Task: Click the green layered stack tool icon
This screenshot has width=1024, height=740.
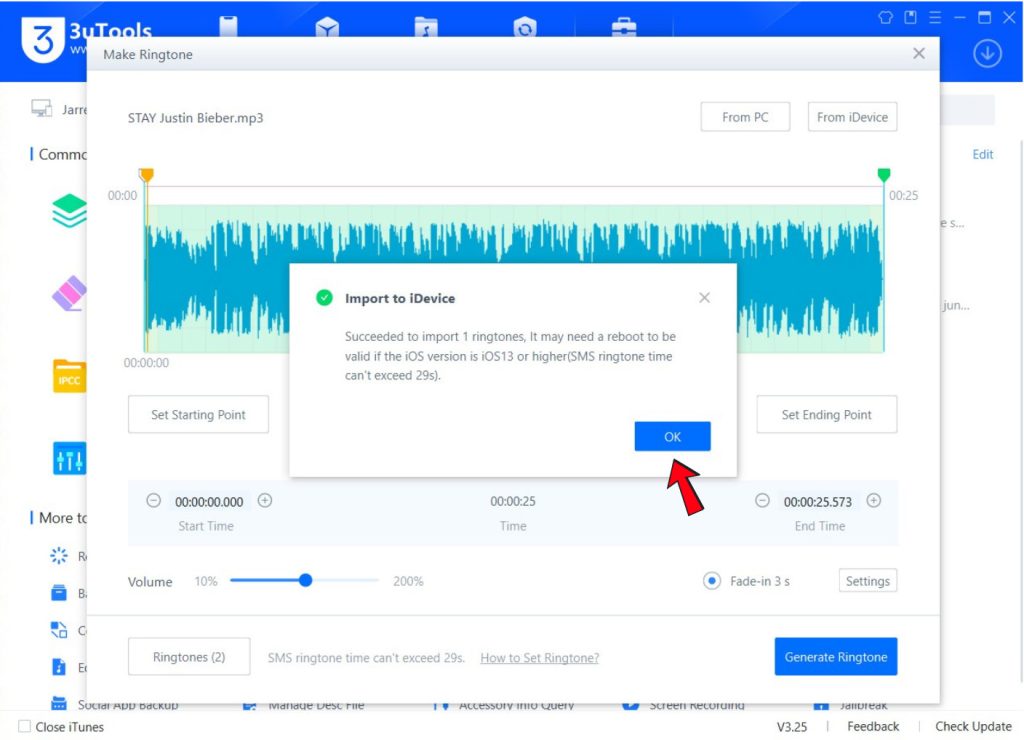Action: (x=69, y=210)
